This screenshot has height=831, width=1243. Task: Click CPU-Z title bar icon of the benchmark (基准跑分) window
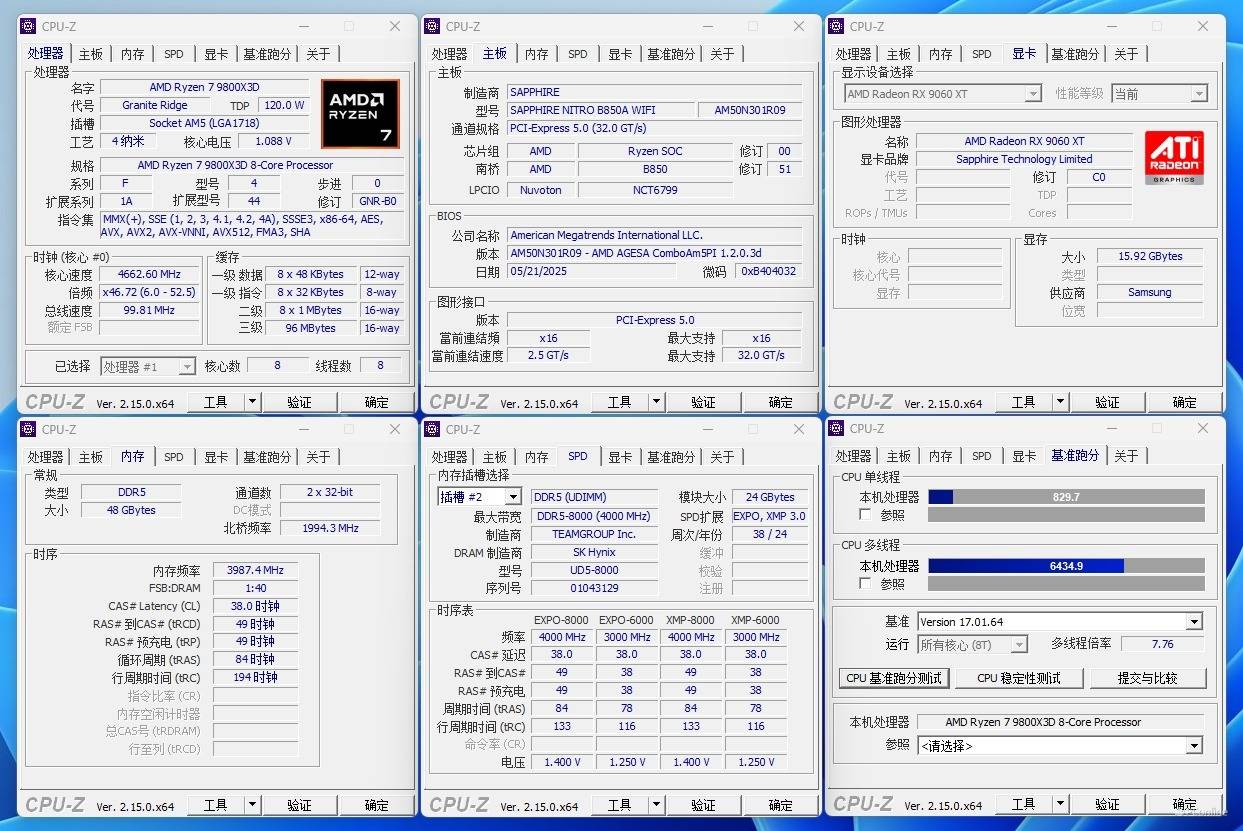pyautogui.click(x=836, y=429)
